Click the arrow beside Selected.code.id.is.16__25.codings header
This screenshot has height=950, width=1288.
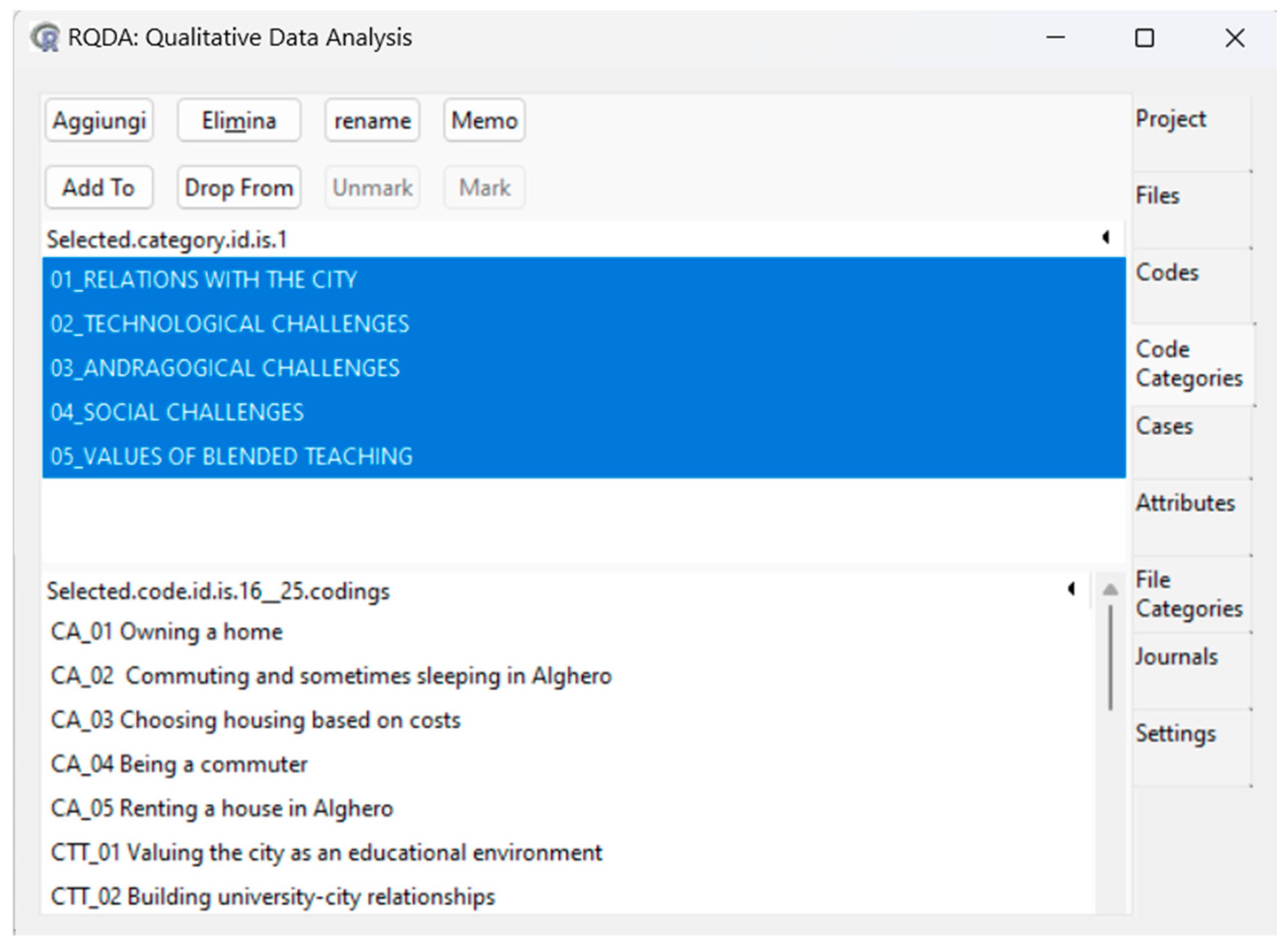(1071, 589)
